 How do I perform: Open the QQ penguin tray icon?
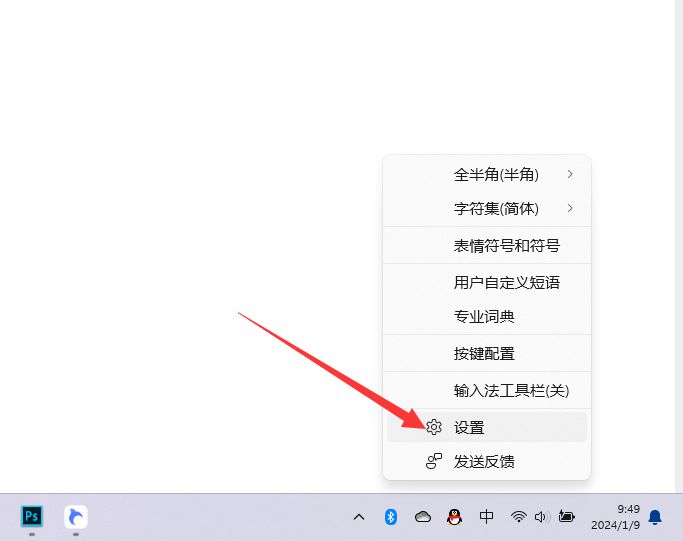tap(454, 517)
